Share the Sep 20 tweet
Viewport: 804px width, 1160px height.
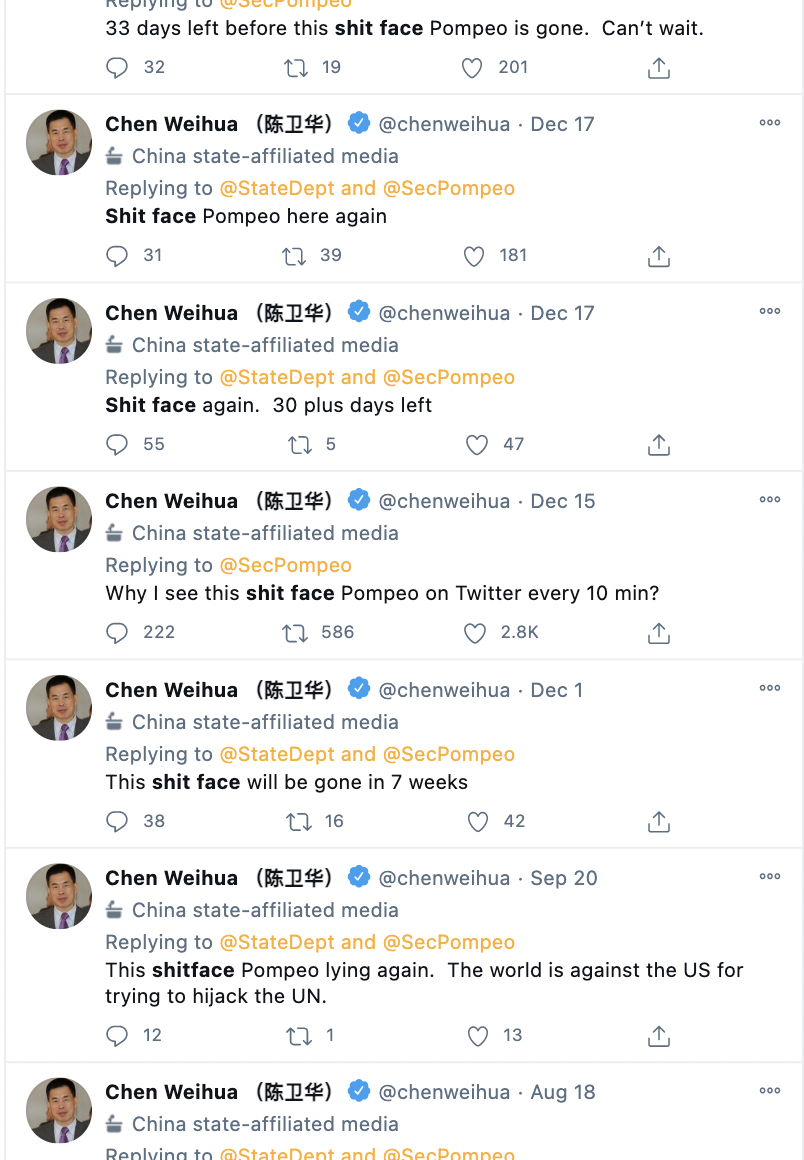point(658,1036)
